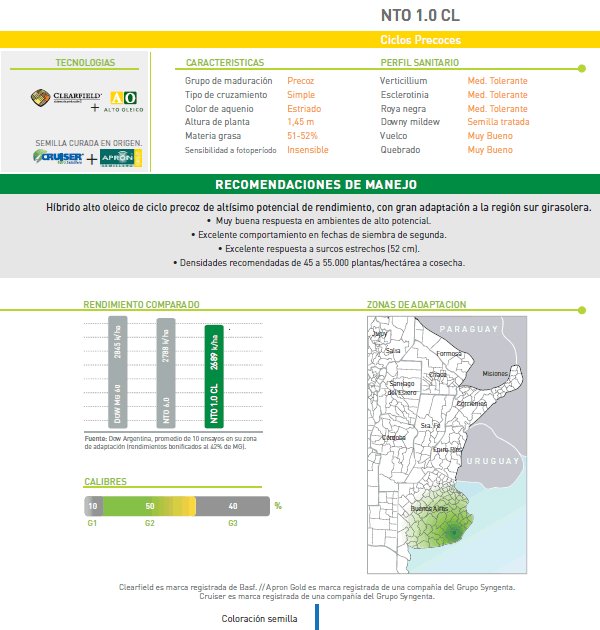
Task: Click the Perfil Sanitario heading
Action: pos(419,63)
